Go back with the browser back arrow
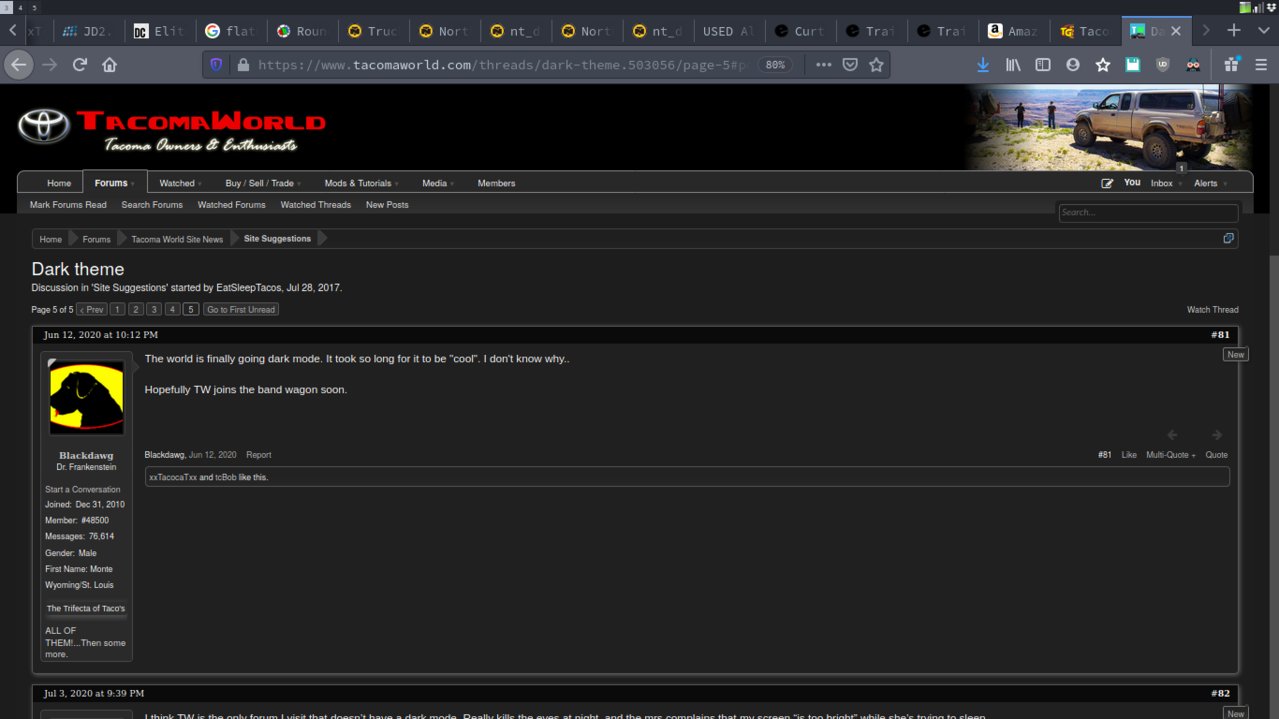This screenshot has height=719, width=1279. [x=18, y=65]
